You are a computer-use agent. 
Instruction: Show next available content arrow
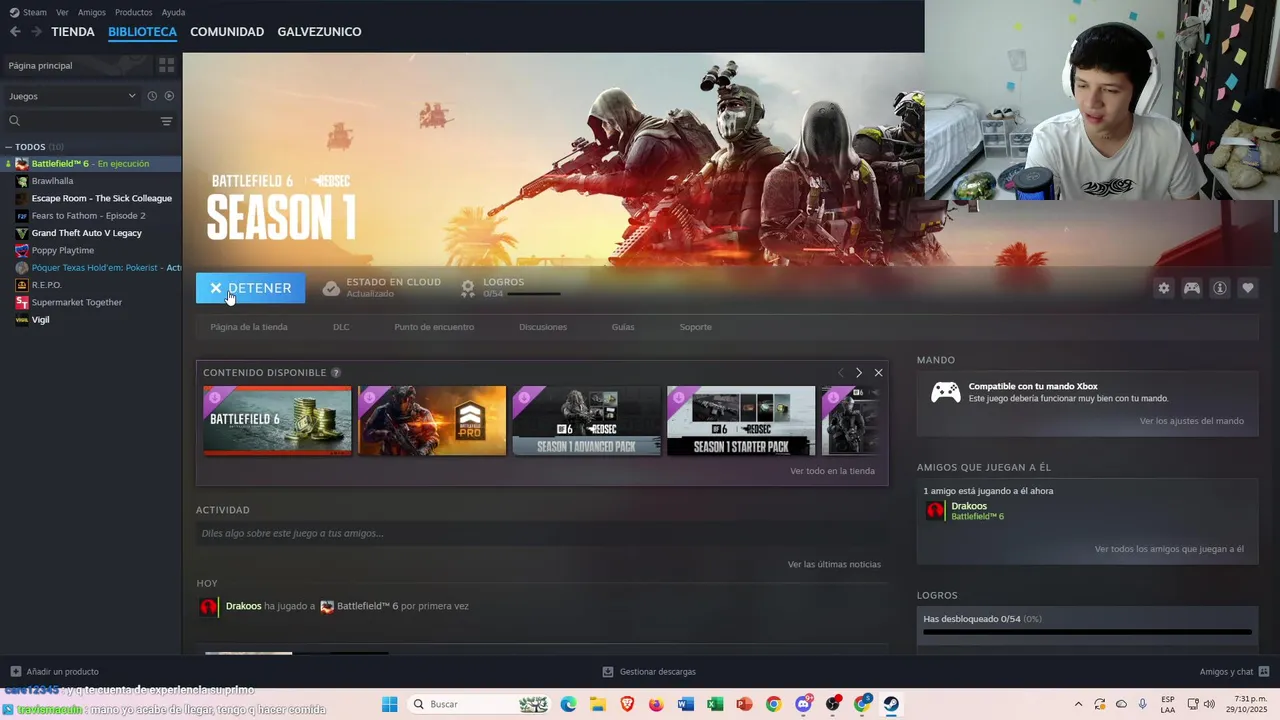(x=858, y=373)
